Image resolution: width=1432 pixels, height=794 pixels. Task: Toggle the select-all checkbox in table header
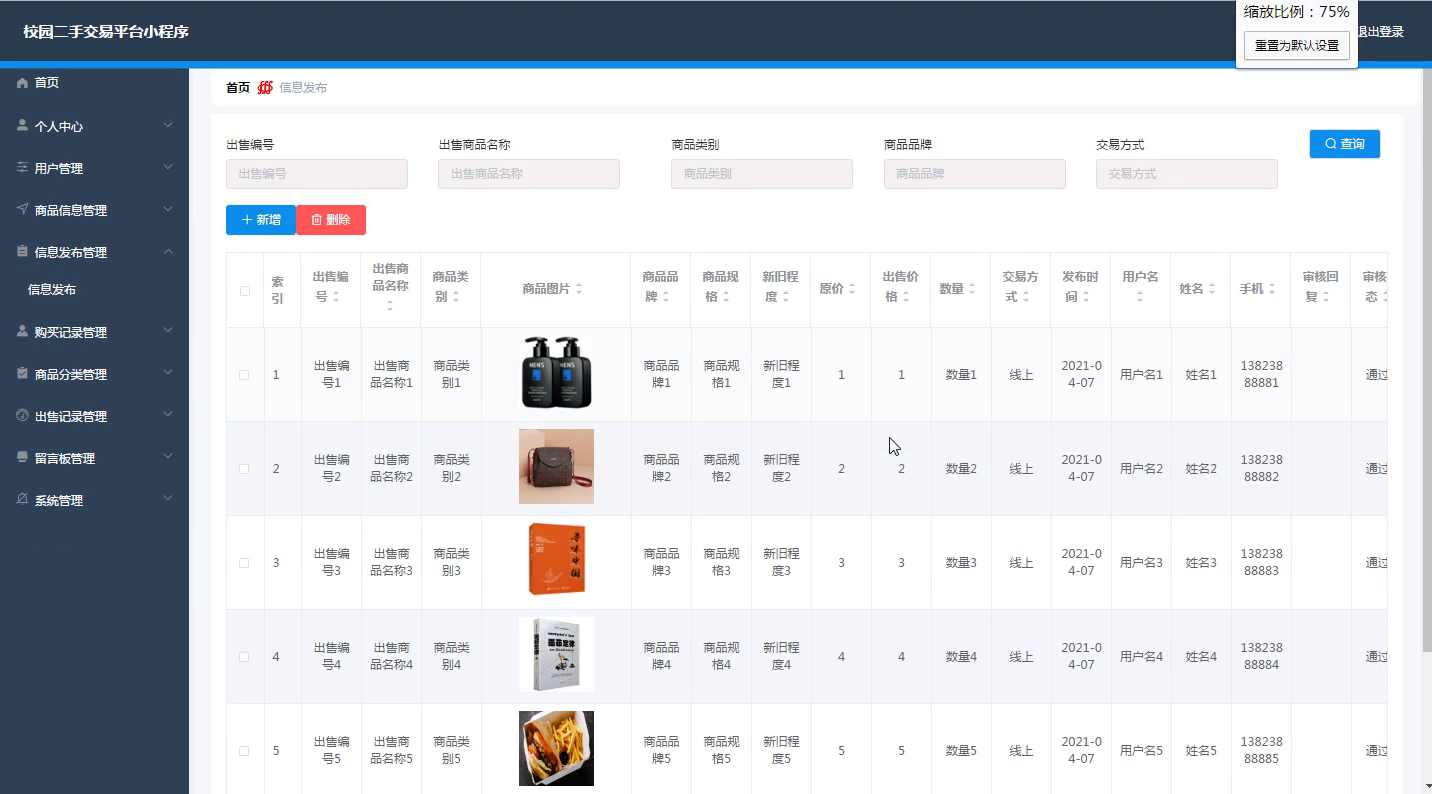(x=245, y=291)
